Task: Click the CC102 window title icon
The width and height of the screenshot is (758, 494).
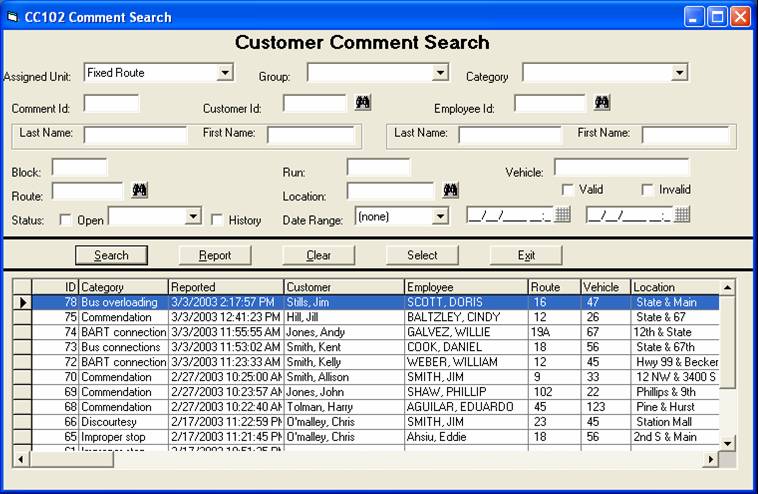Action: (x=13, y=17)
